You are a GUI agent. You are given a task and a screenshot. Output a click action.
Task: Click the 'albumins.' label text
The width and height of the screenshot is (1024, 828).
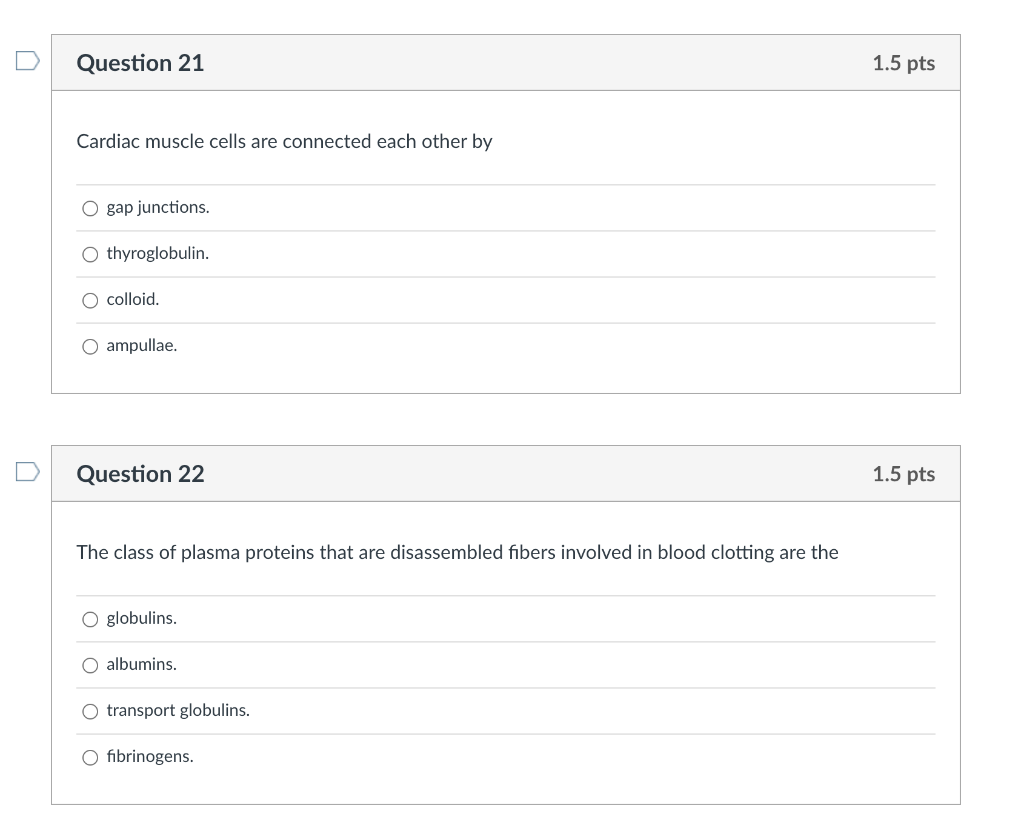coord(142,664)
